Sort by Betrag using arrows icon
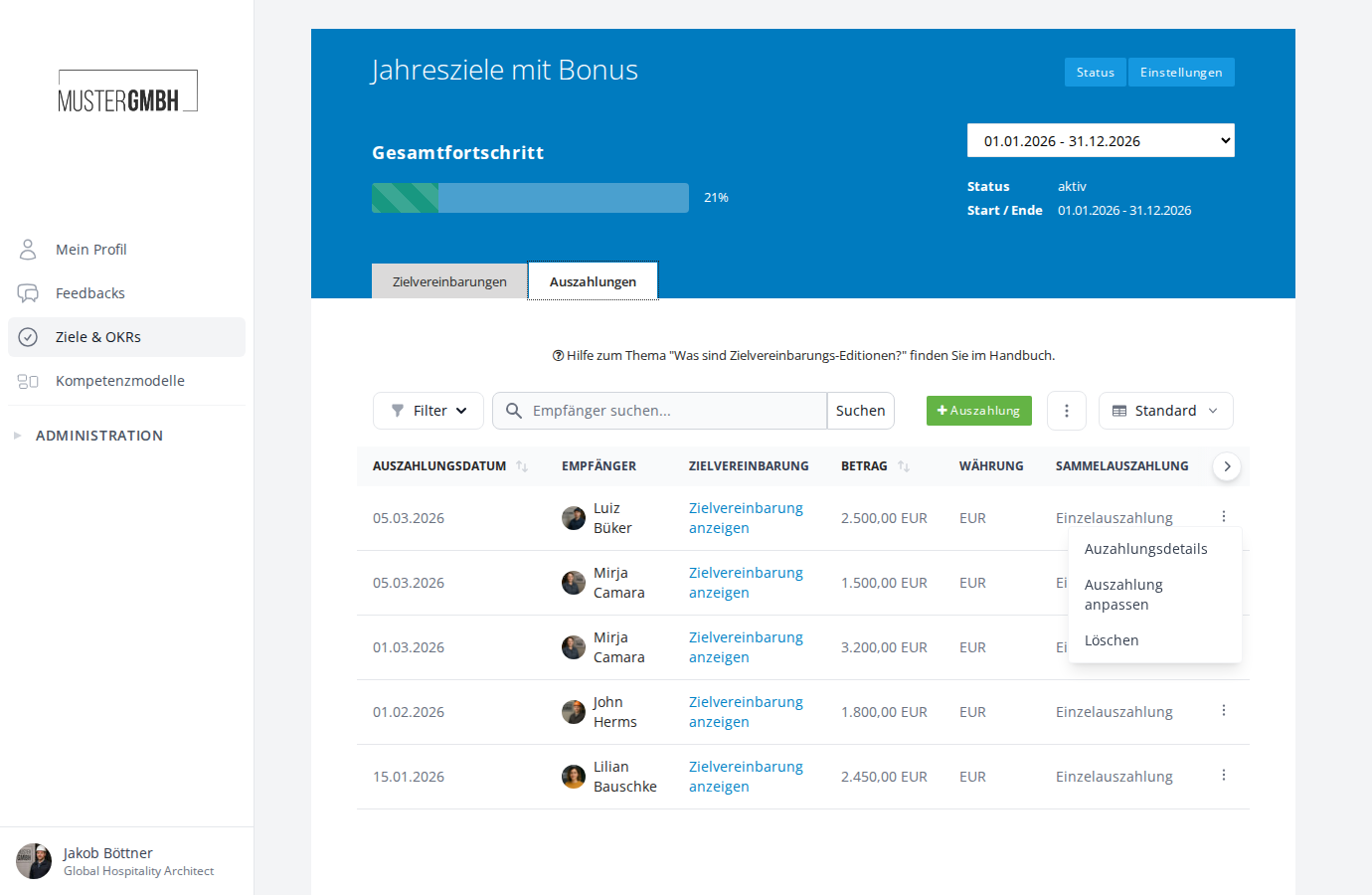This screenshot has width=1372, height=895. [x=904, y=466]
